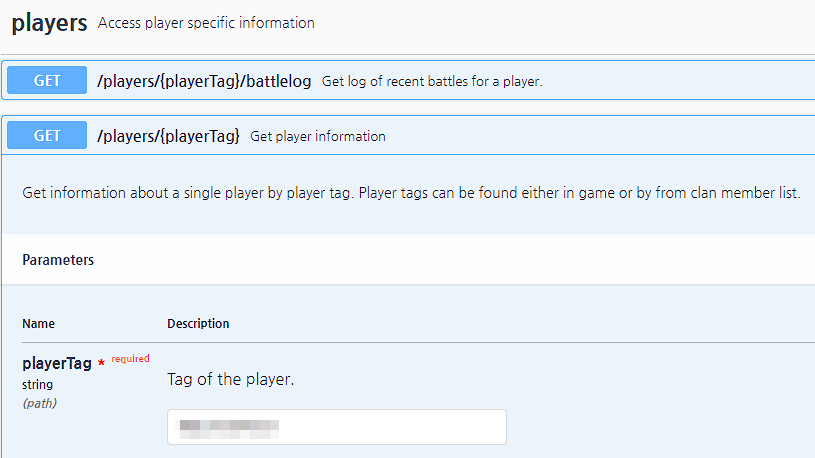815x458 pixels.
Task: Click the GET badge for /players/{playerTag}
Action: (x=47, y=136)
